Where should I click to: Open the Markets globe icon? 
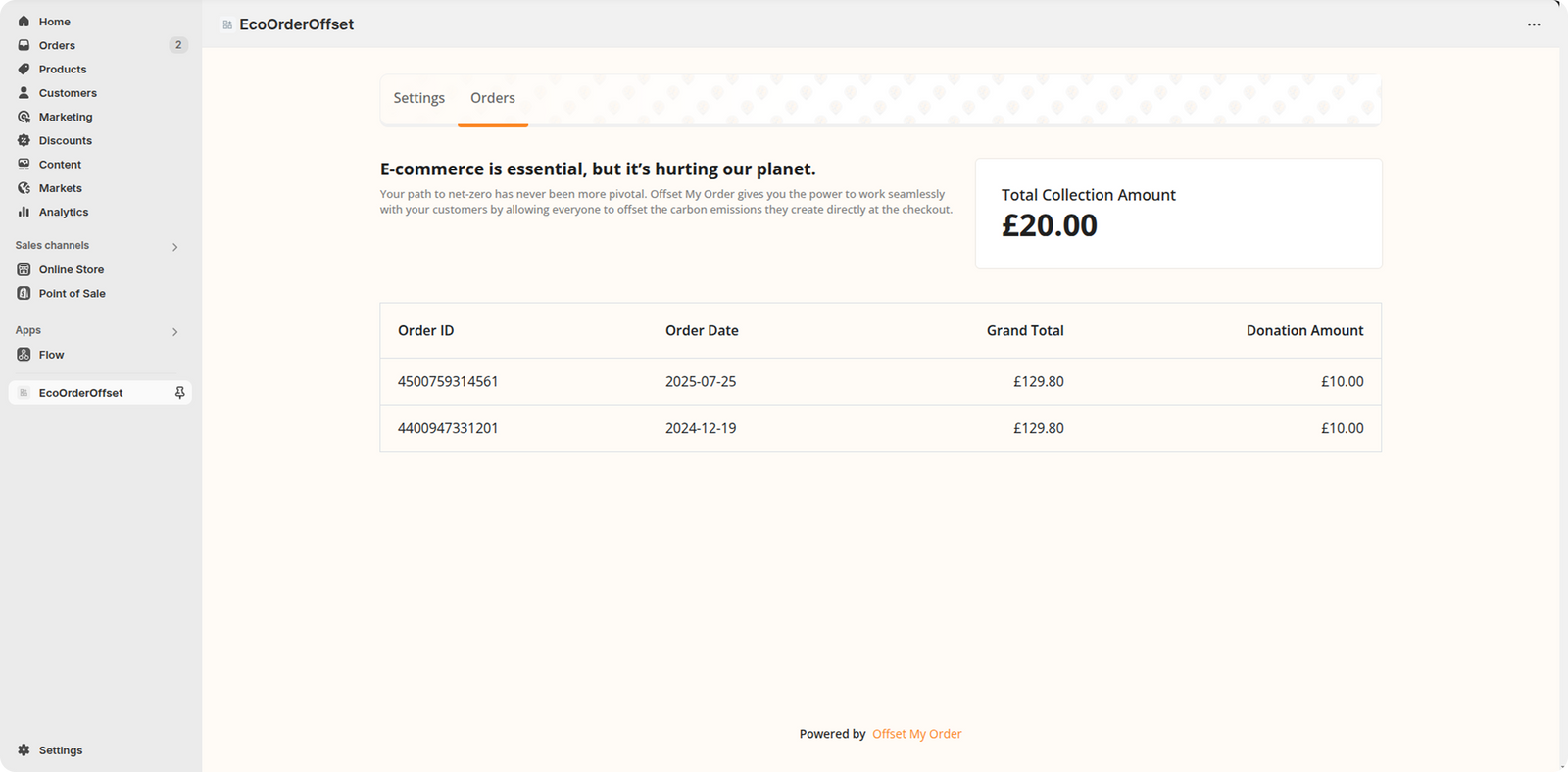click(24, 188)
